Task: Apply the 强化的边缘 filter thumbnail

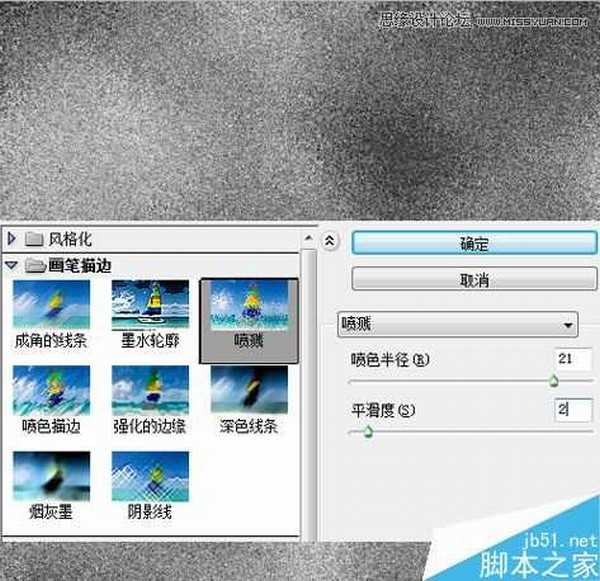Action: pos(150,390)
